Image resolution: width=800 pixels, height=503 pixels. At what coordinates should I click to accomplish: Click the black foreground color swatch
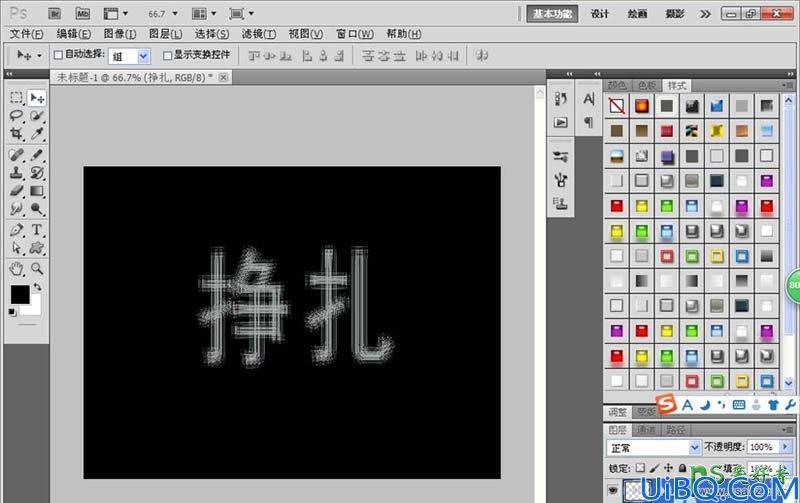point(19,293)
